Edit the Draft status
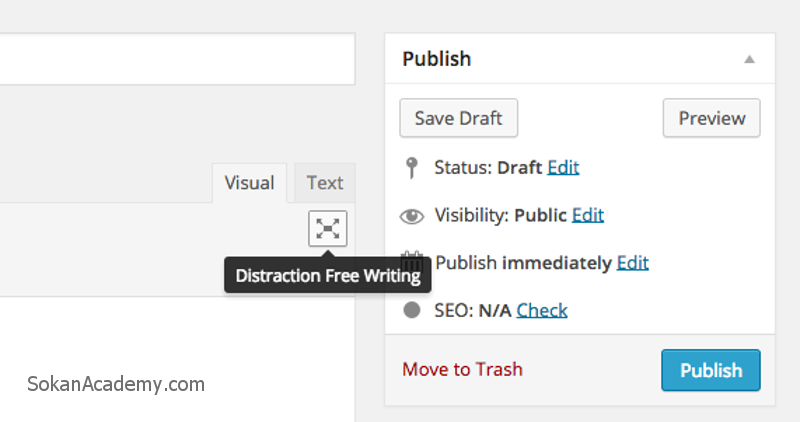Viewport: 800px width, 422px height. [x=563, y=167]
